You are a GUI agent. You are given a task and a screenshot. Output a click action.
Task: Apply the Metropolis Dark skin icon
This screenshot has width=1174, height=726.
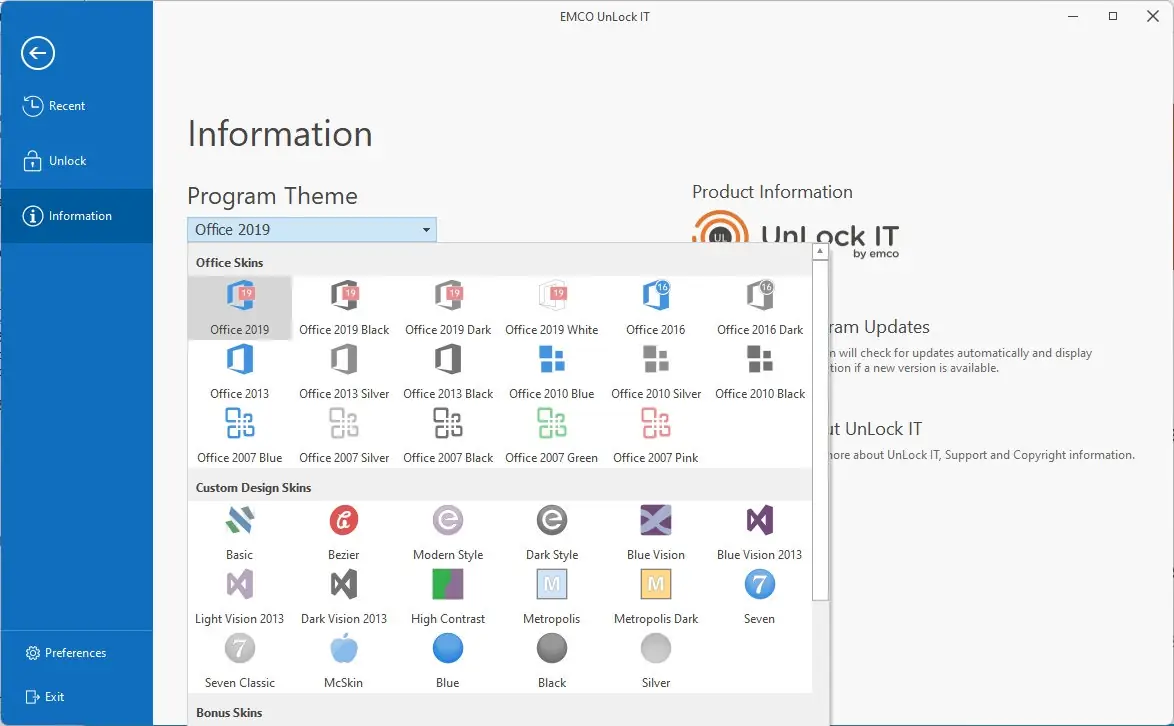656,585
